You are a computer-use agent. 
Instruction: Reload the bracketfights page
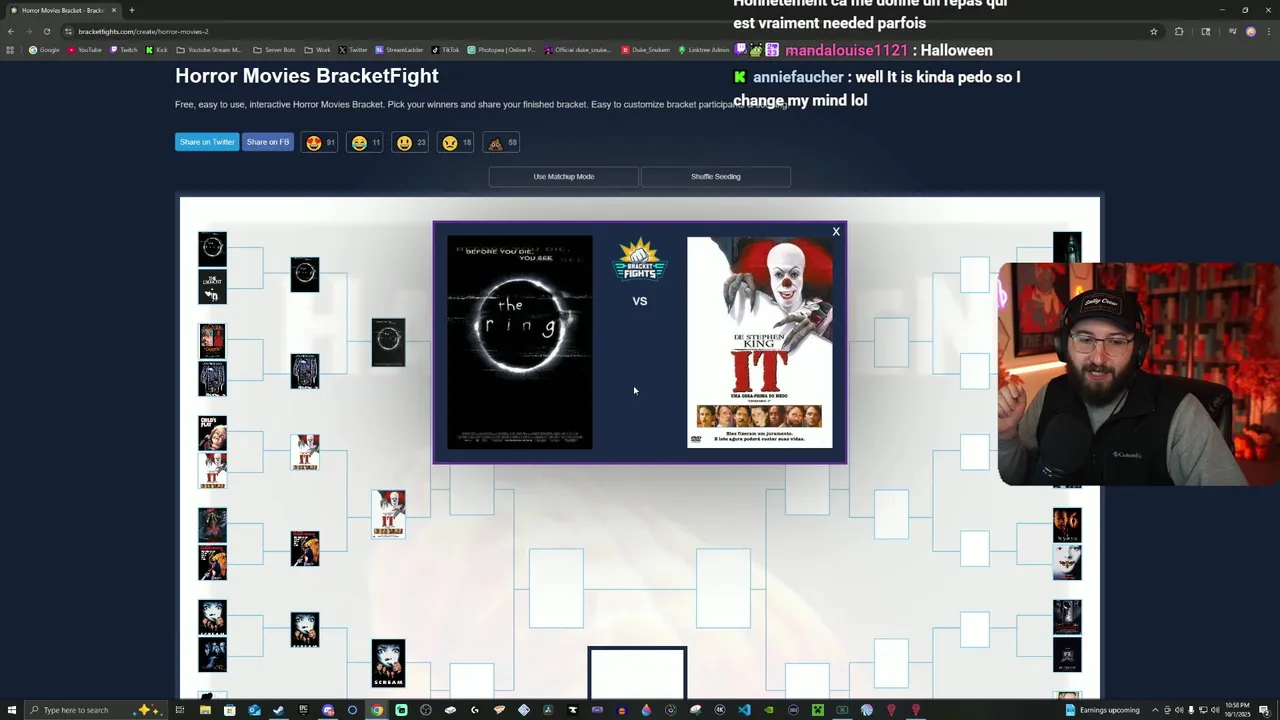pyautogui.click(x=46, y=31)
